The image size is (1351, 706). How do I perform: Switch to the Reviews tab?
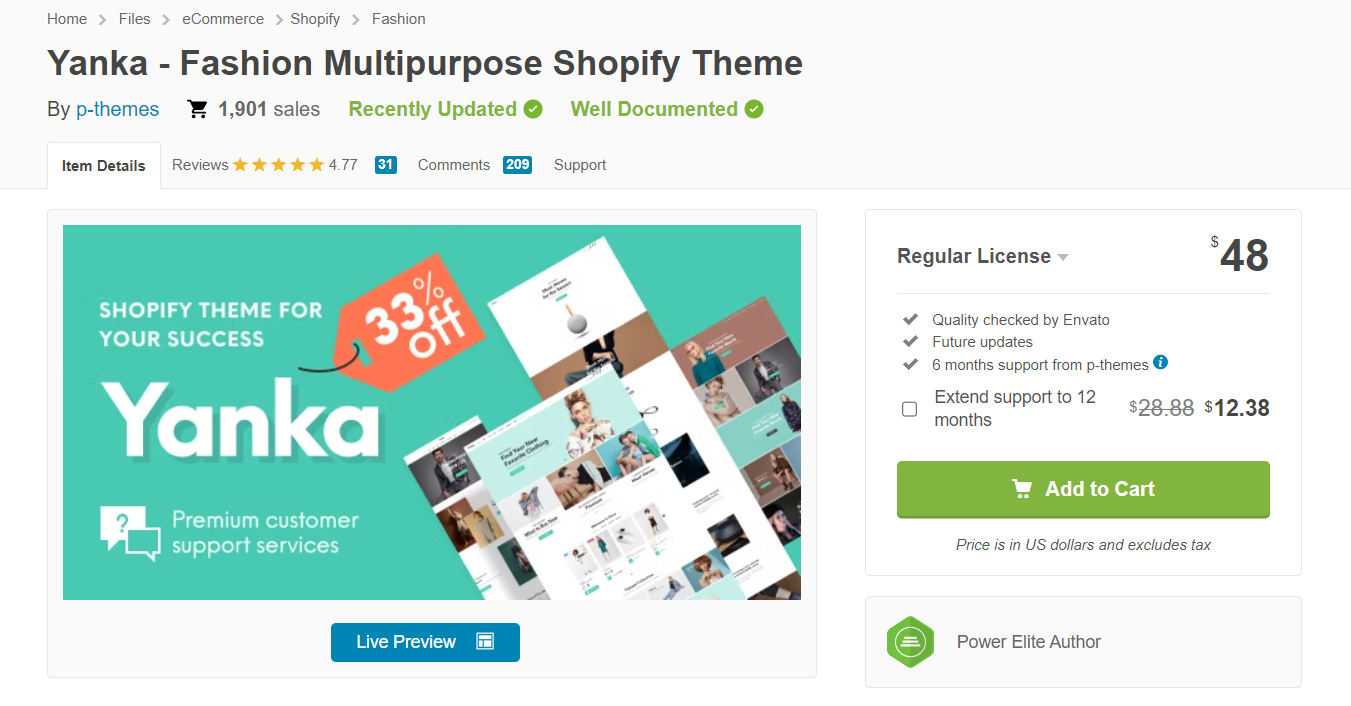pos(200,164)
